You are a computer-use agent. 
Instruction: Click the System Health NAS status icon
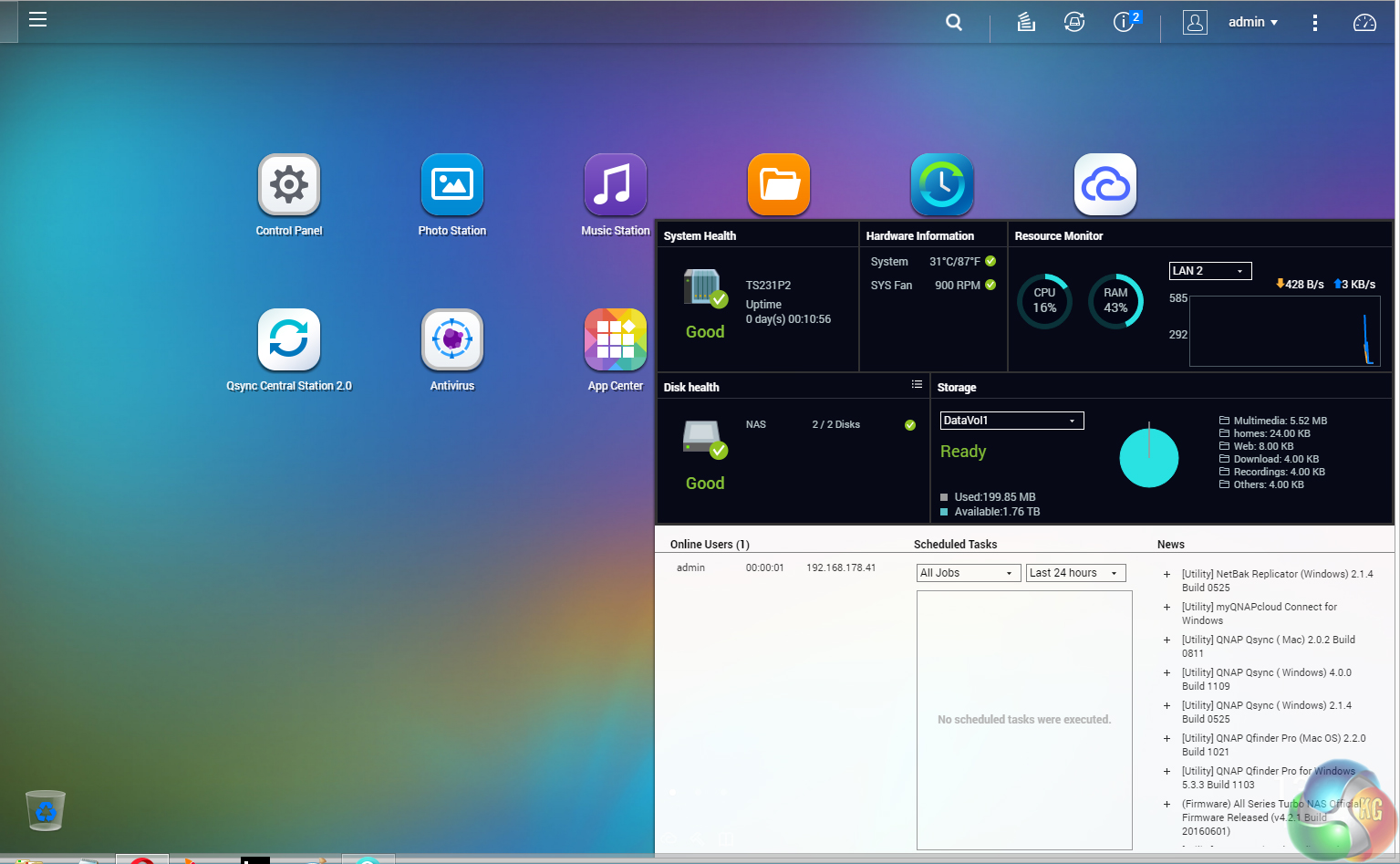[705, 288]
